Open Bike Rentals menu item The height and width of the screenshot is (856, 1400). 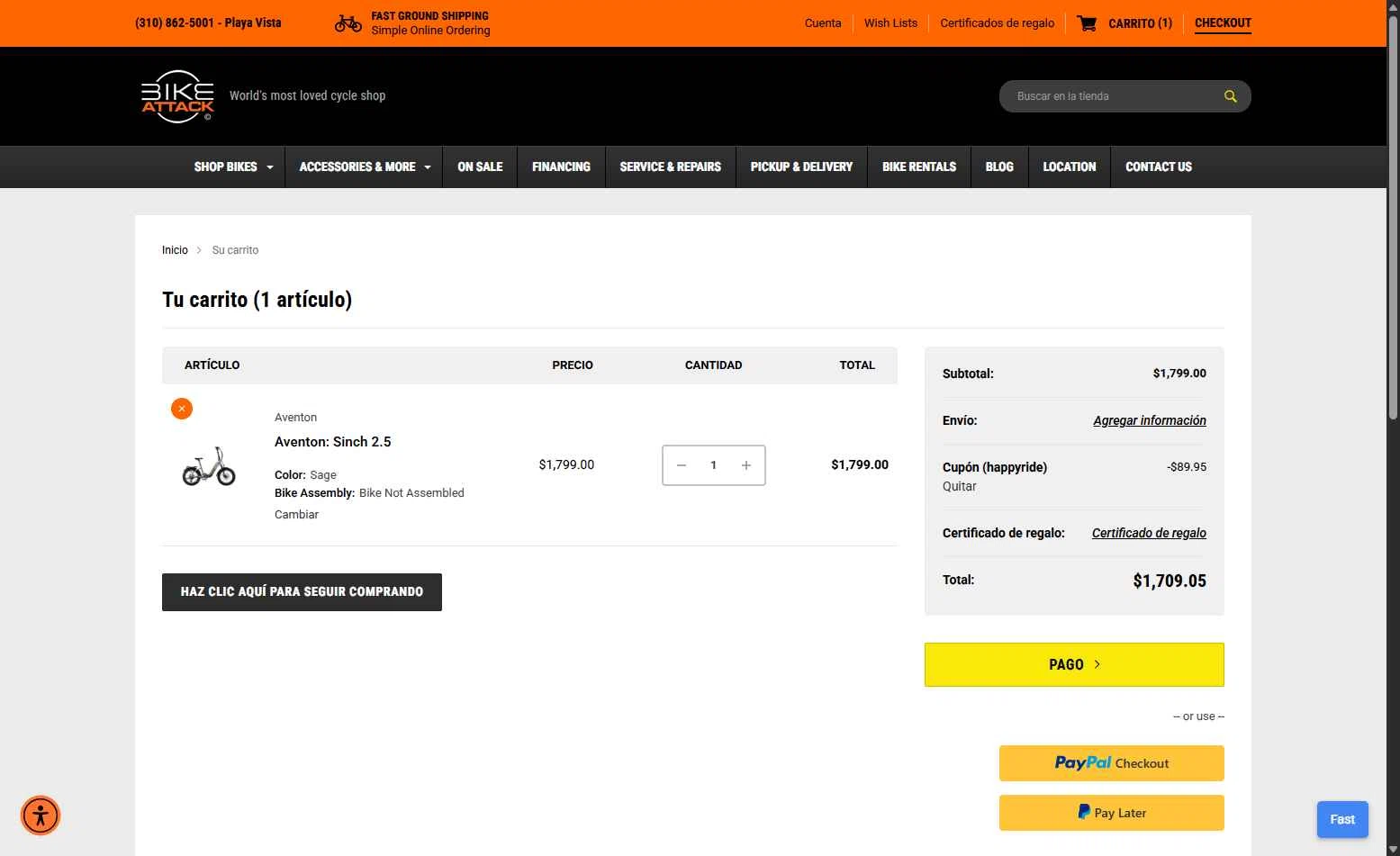click(919, 167)
